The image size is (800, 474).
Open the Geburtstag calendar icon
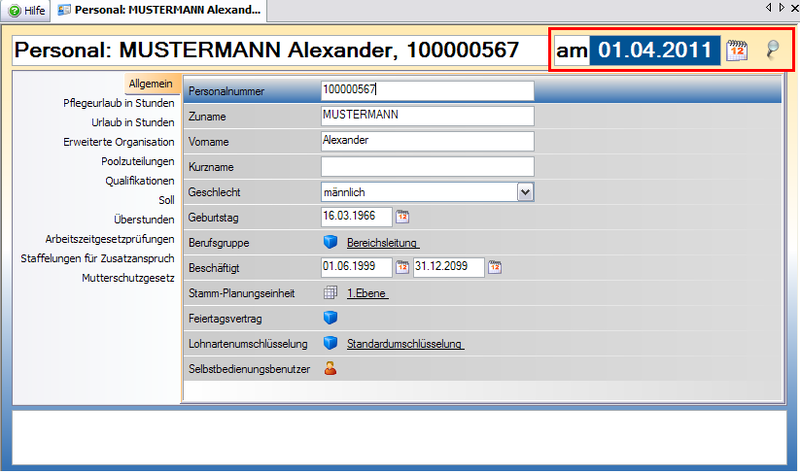[402, 216]
